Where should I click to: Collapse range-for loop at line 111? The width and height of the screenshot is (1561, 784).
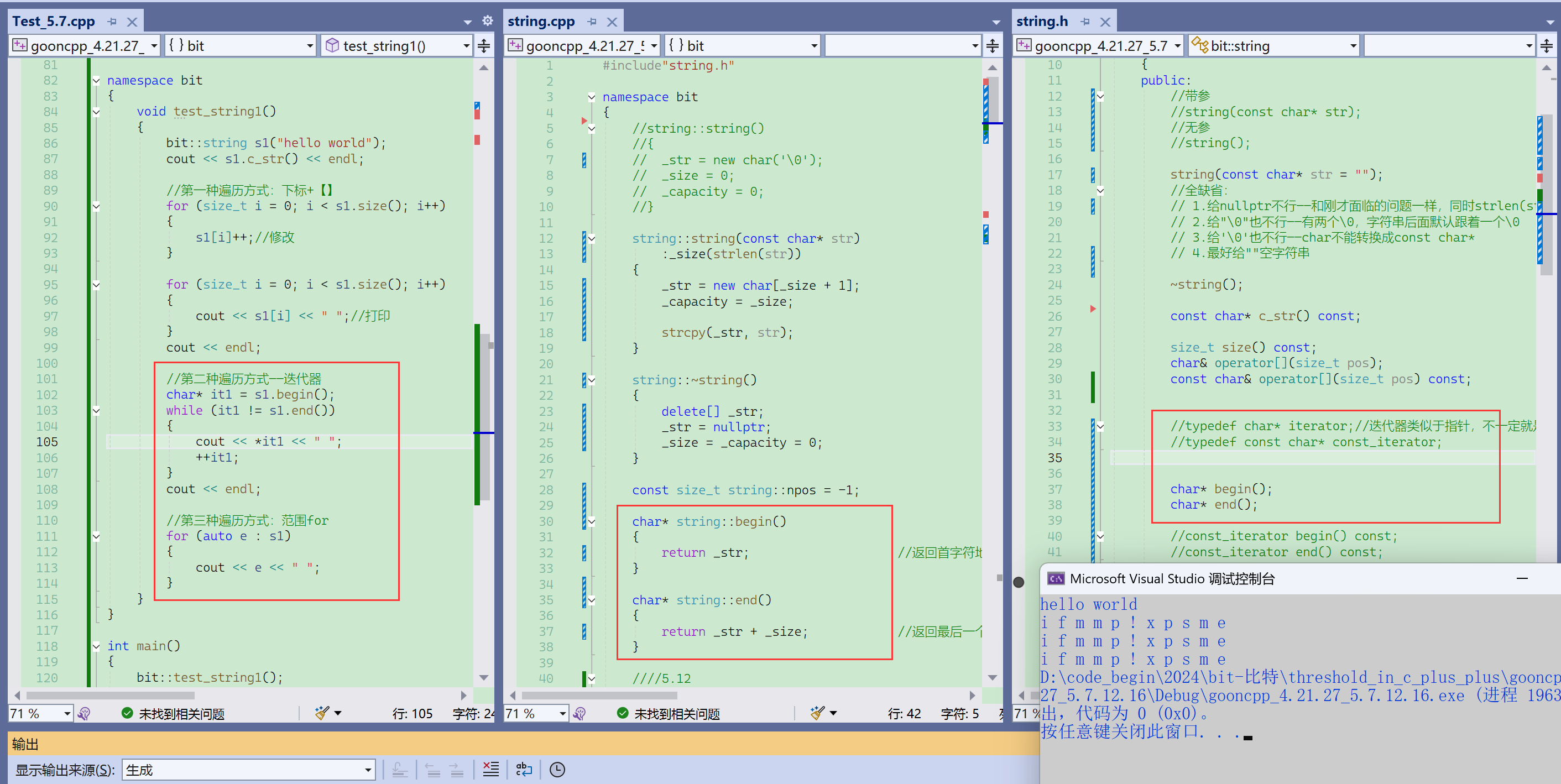pos(96,536)
